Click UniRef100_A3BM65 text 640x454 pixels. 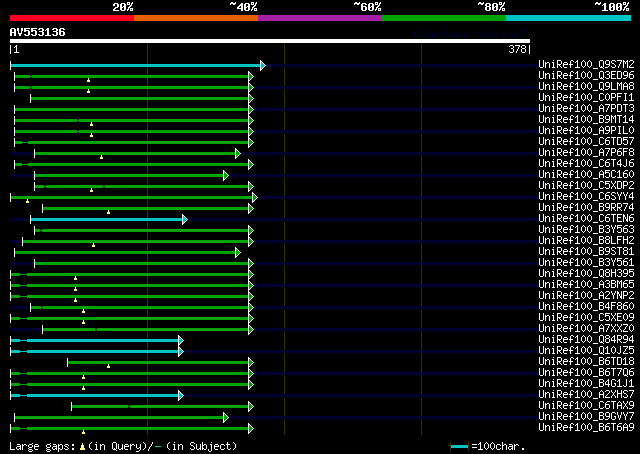tap(586, 285)
